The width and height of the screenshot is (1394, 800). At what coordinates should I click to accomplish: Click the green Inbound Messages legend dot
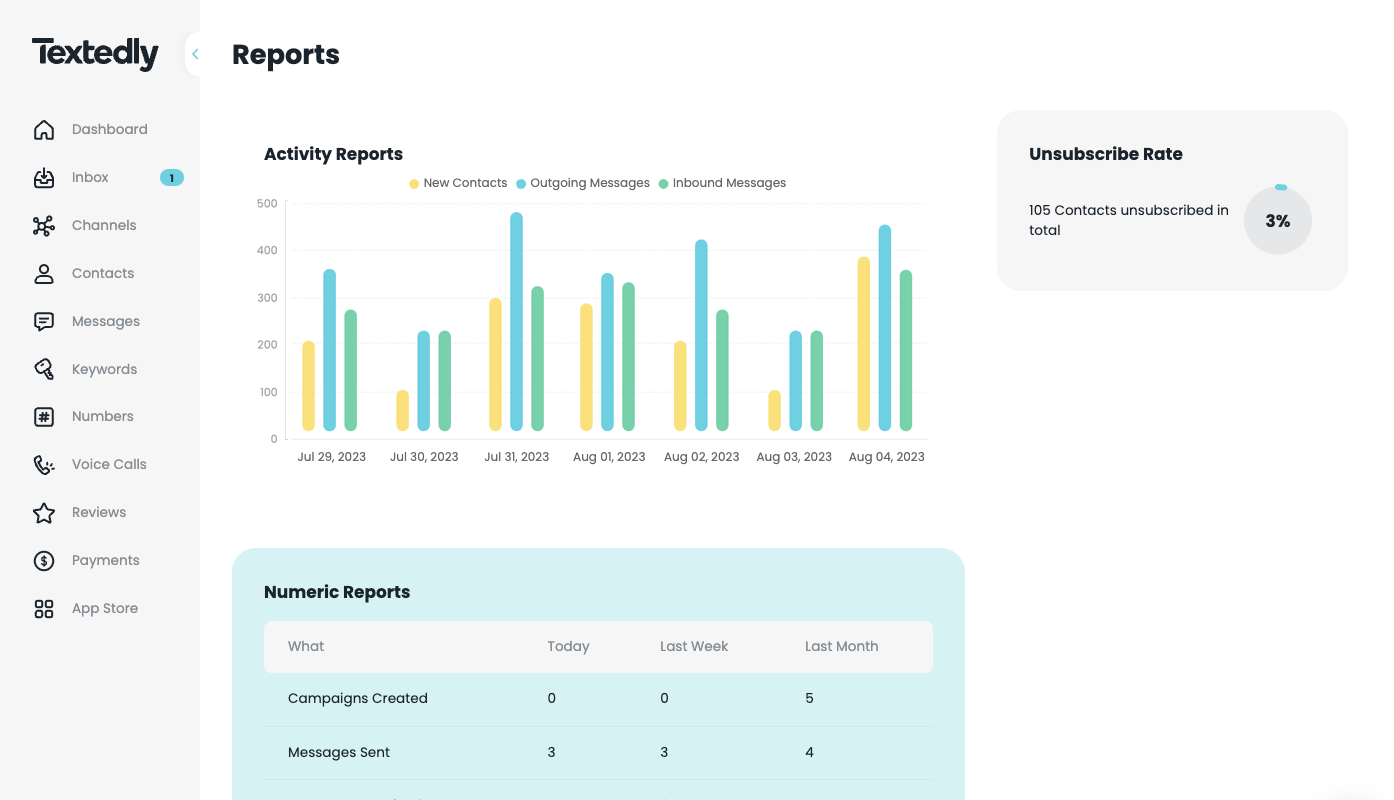point(663,184)
